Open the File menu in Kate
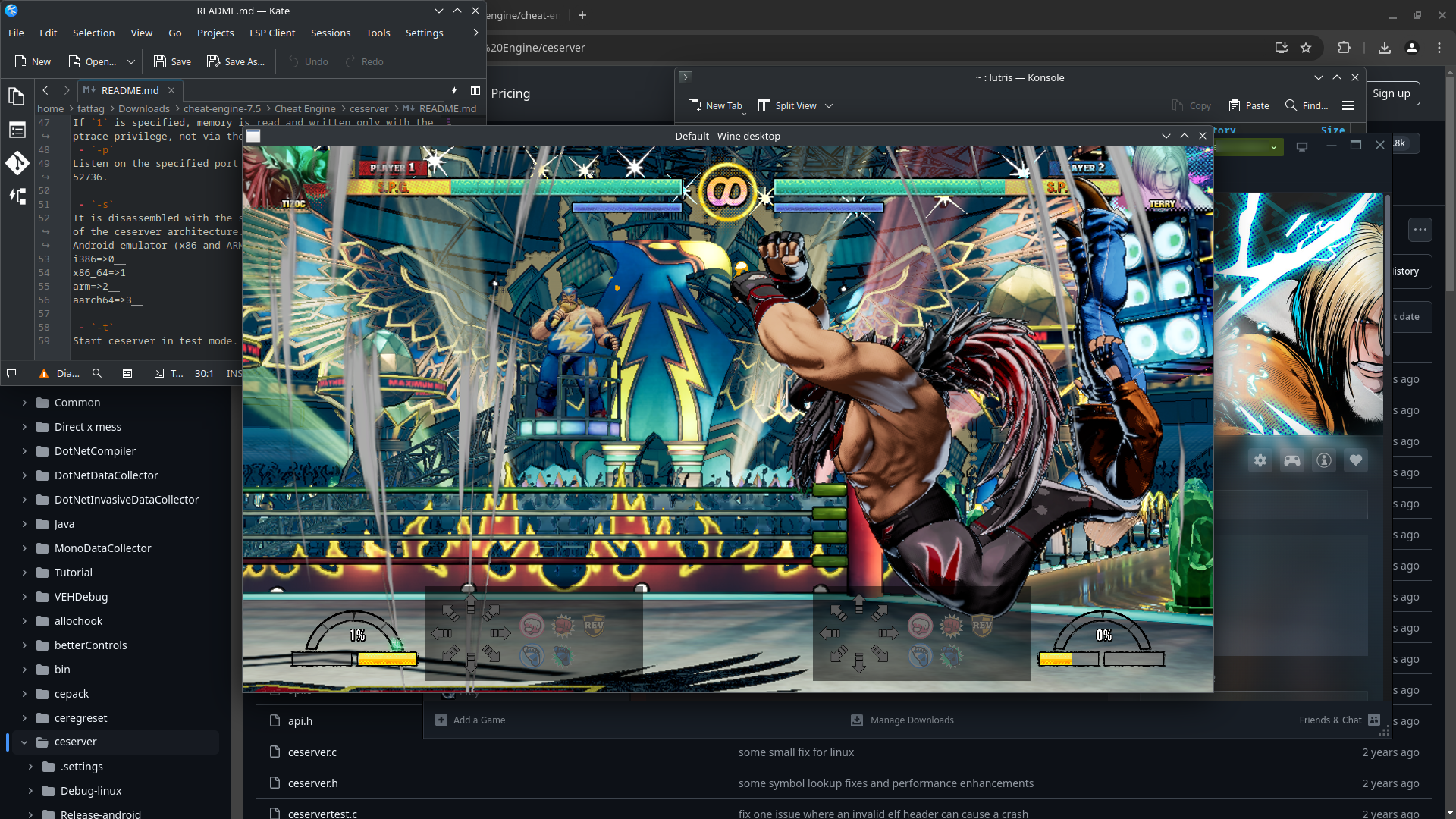 16,33
